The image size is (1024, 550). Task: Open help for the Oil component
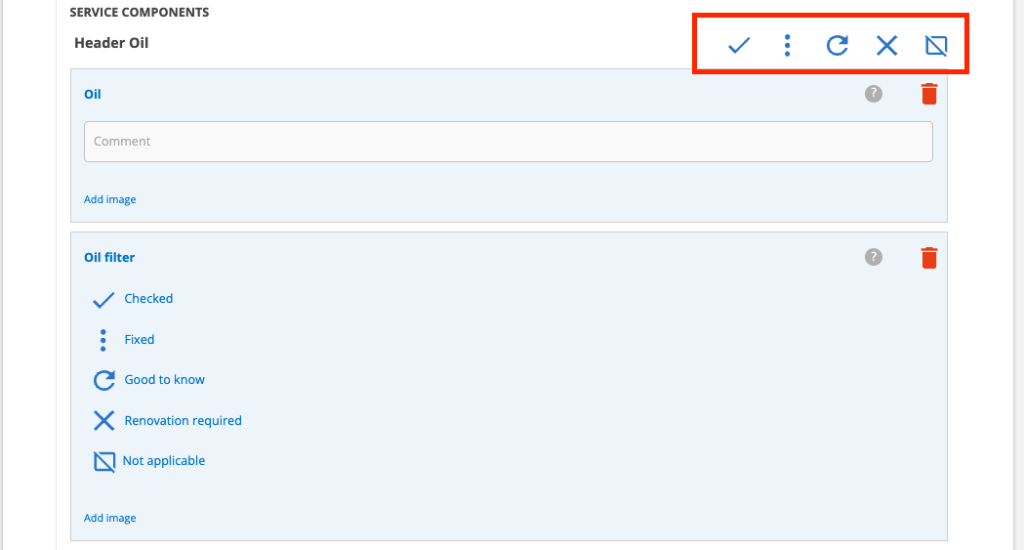point(873,94)
